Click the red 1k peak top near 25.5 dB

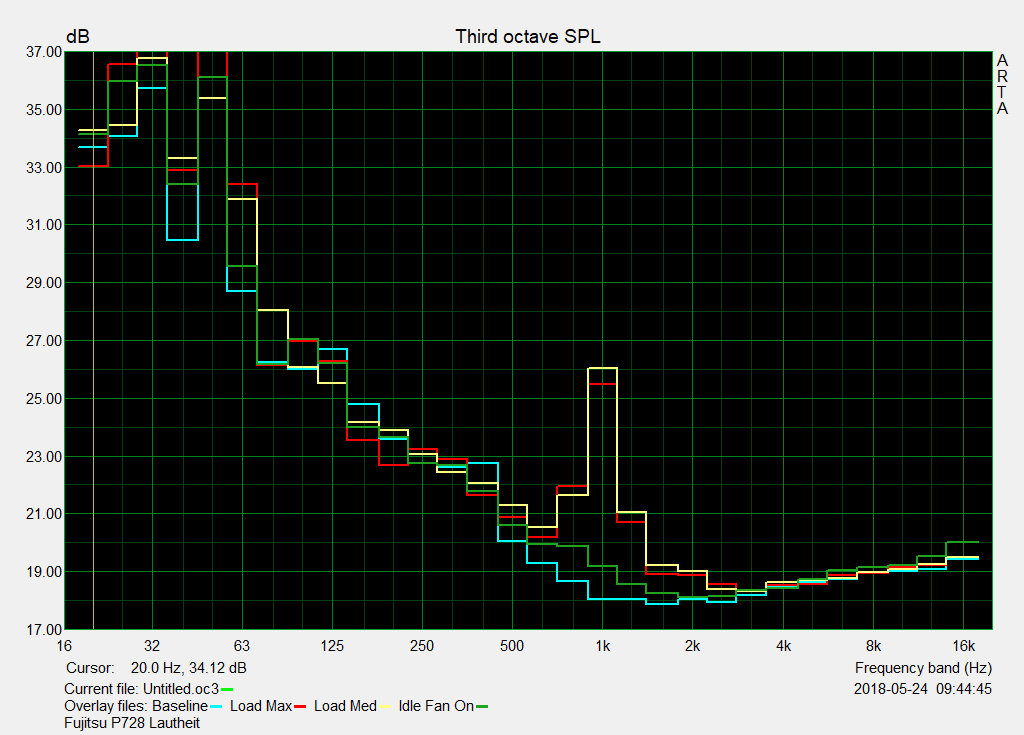603,384
